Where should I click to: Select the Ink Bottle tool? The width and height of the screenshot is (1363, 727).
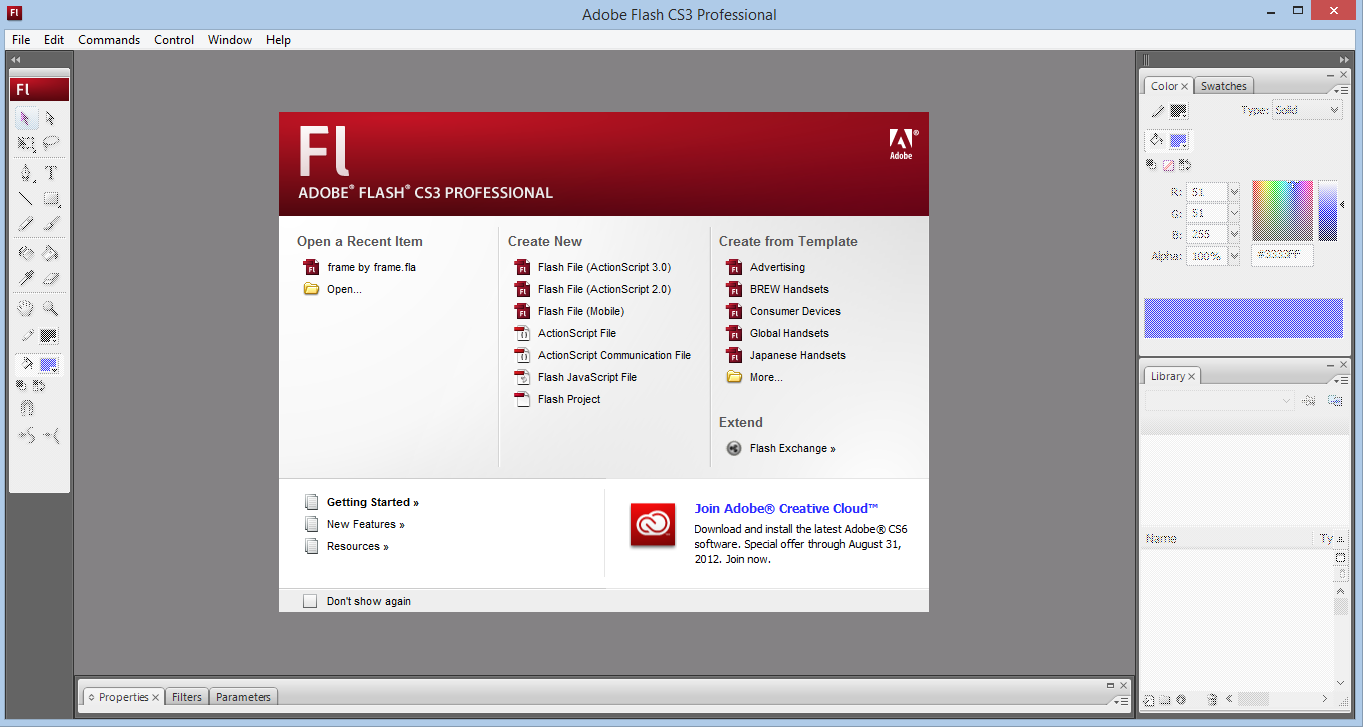(x=26, y=254)
